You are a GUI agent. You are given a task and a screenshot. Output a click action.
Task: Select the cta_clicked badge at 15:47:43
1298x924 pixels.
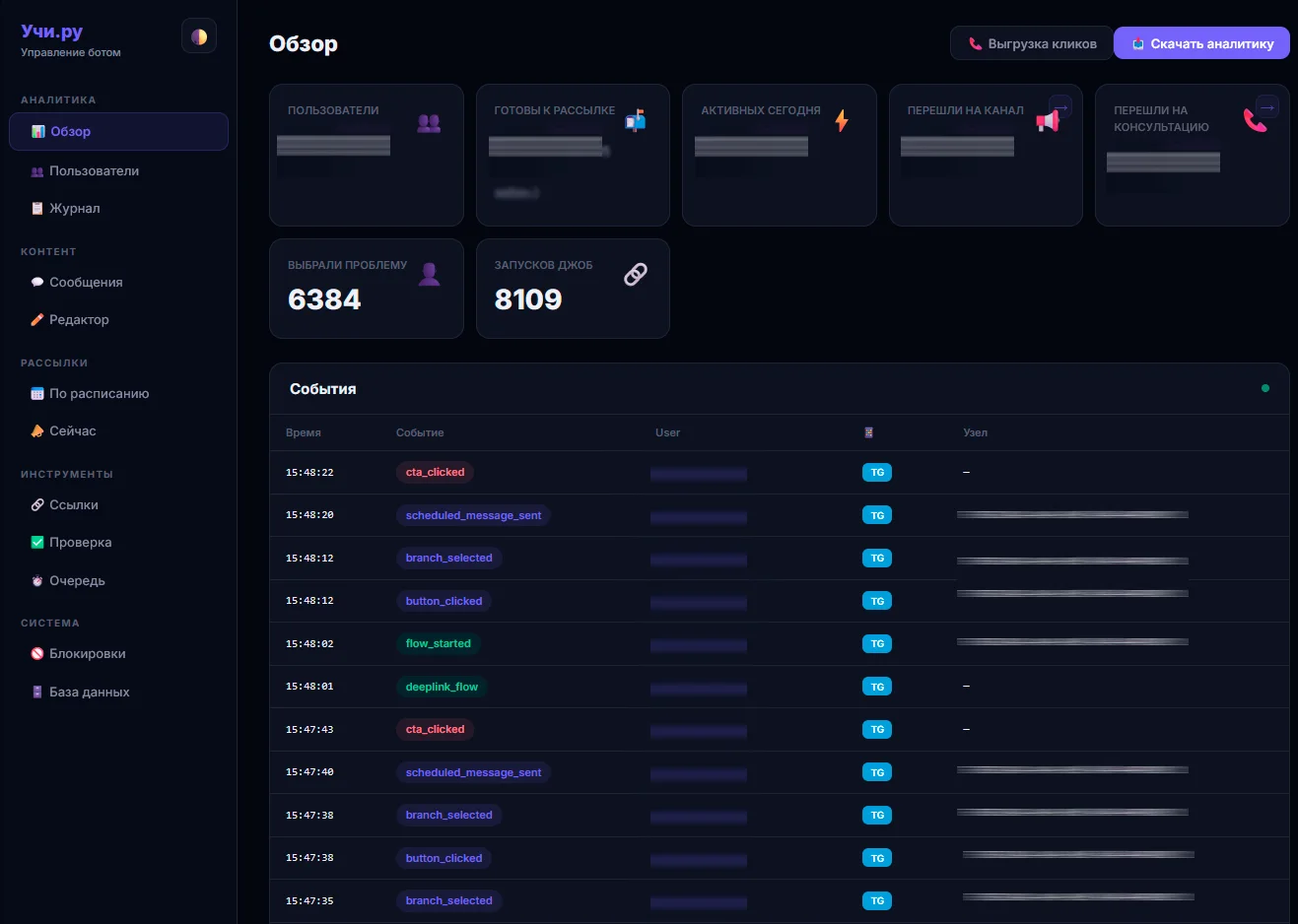[435, 730]
